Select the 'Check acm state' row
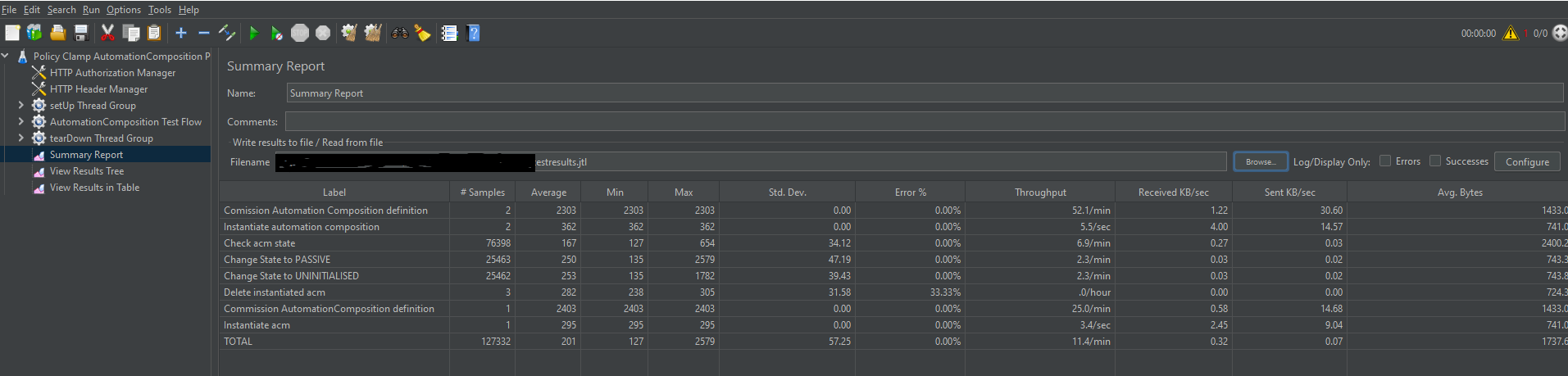 (893, 243)
